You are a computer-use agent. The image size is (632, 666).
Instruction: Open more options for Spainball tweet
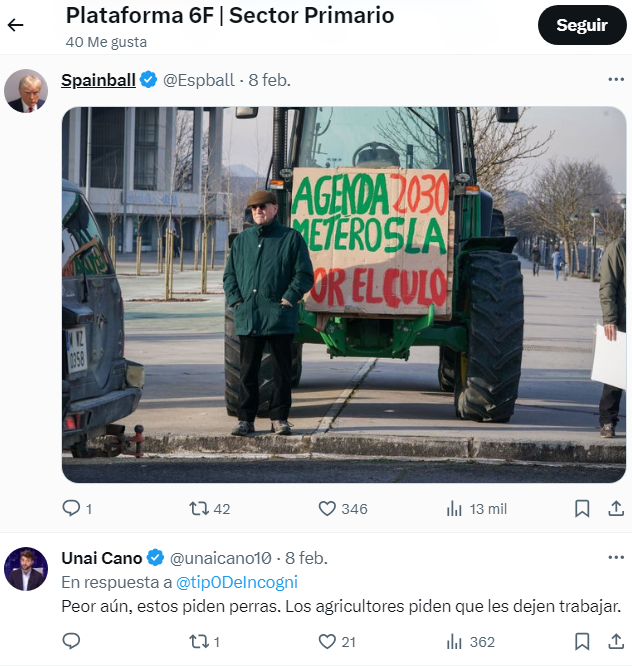click(x=616, y=79)
